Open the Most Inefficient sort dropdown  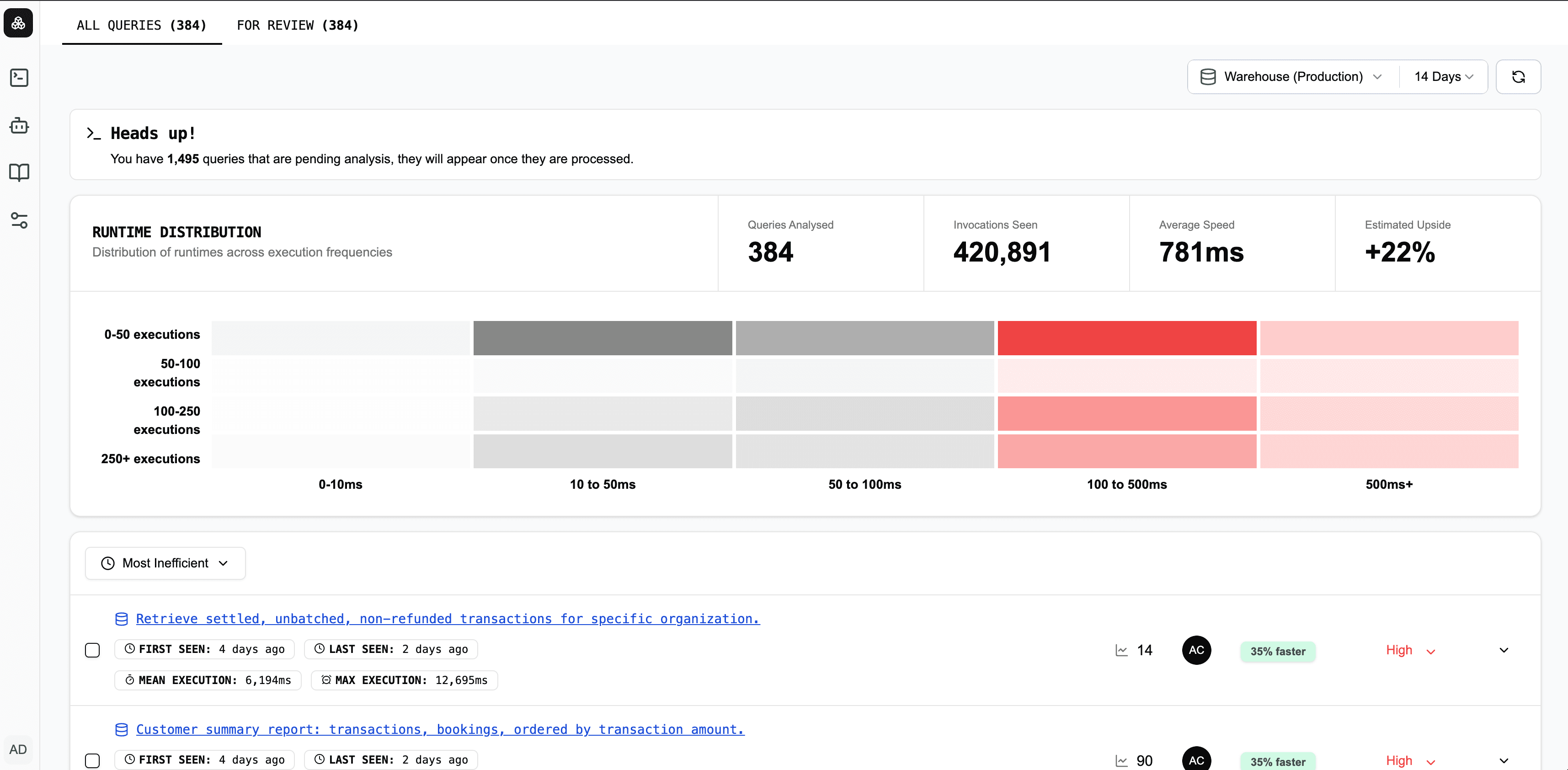(x=165, y=563)
